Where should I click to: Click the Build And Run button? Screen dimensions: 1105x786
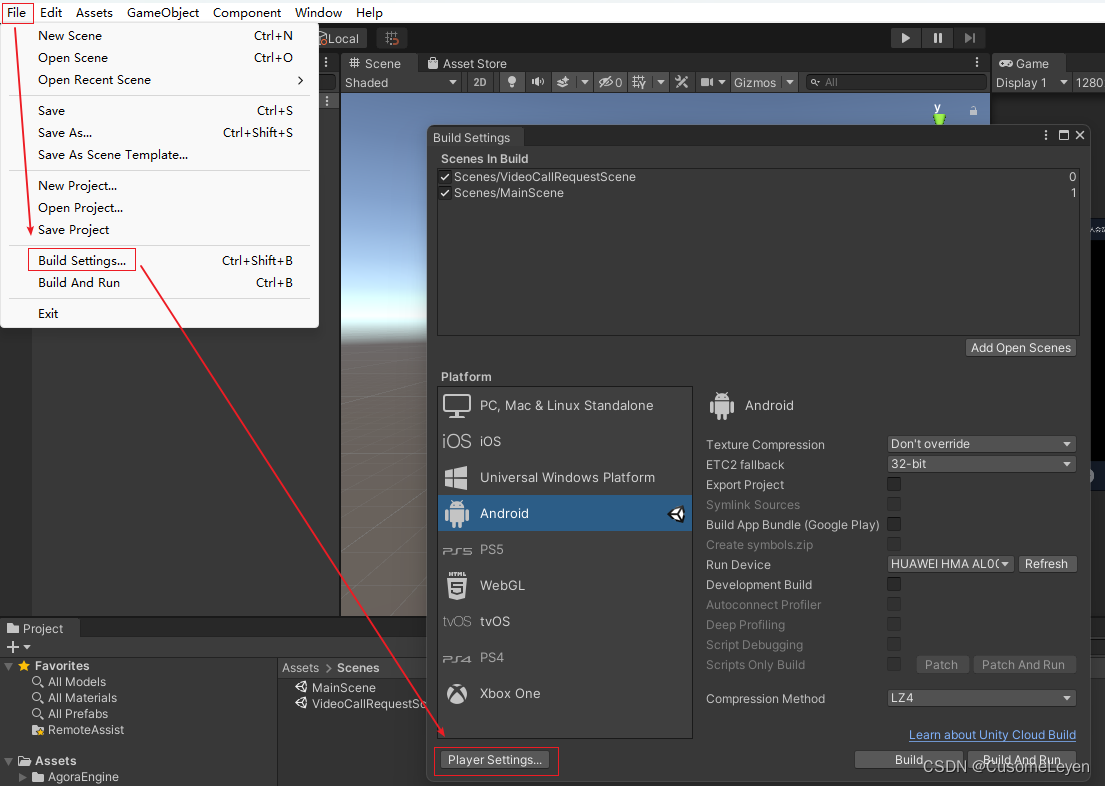[1021, 760]
